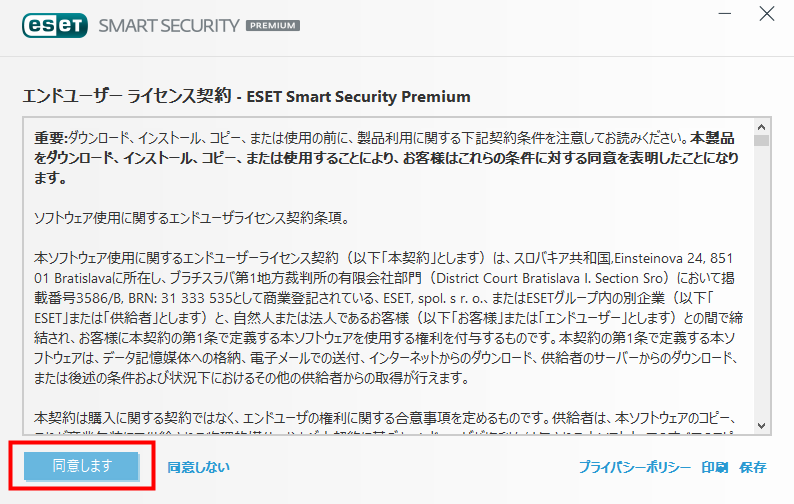
Task: Click the SMART SECURITY product title text
Action: pos(169,25)
